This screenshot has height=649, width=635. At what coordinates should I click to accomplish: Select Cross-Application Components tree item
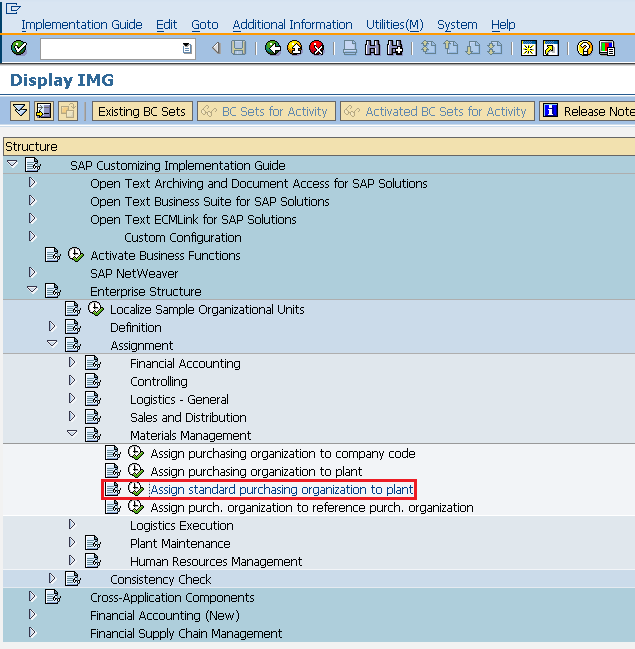coord(172,598)
